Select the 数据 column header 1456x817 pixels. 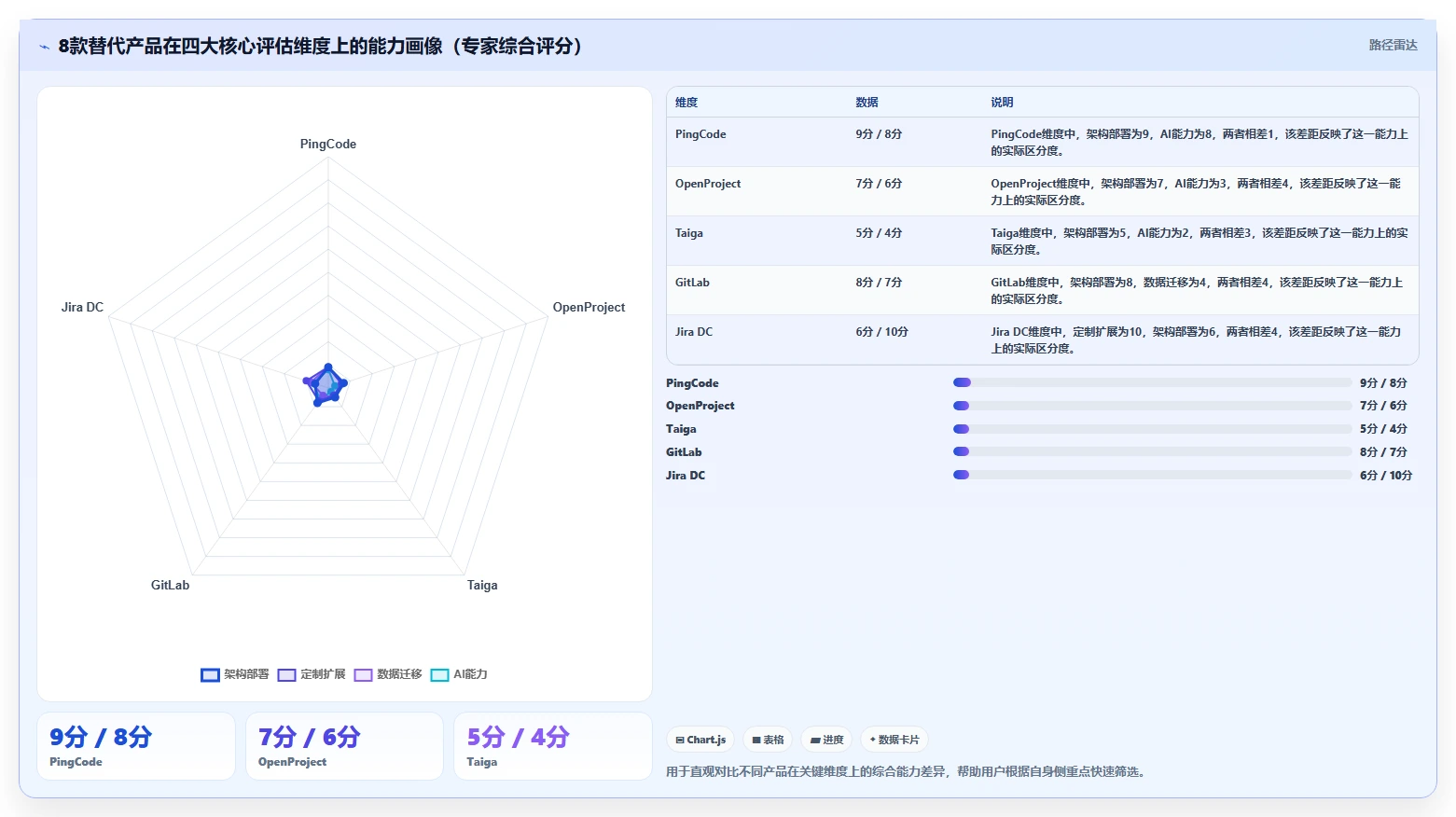[x=867, y=103]
